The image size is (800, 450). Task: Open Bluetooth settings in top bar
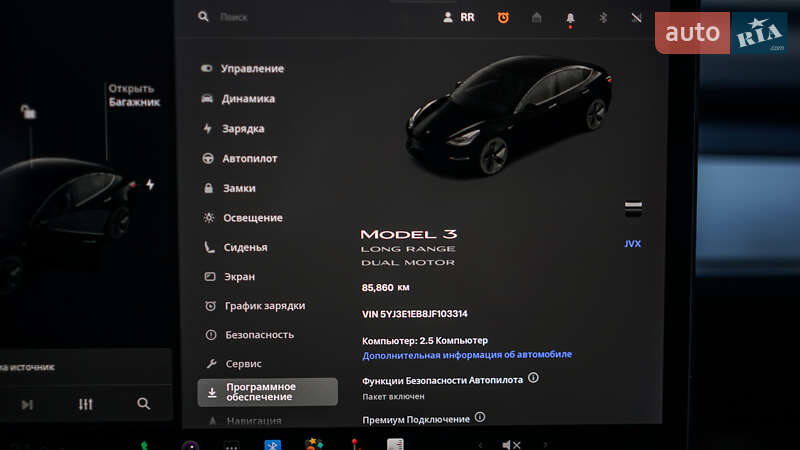[603, 18]
